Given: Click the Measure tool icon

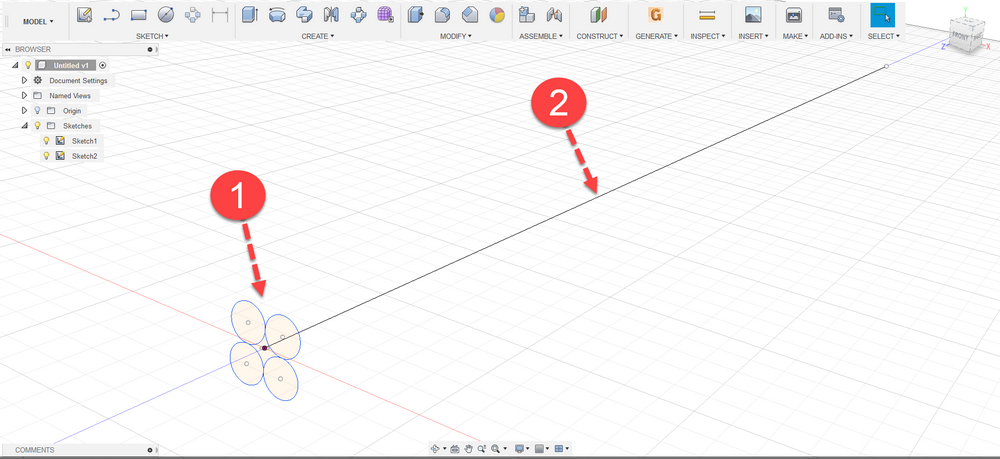Looking at the screenshot, I should [707, 14].
